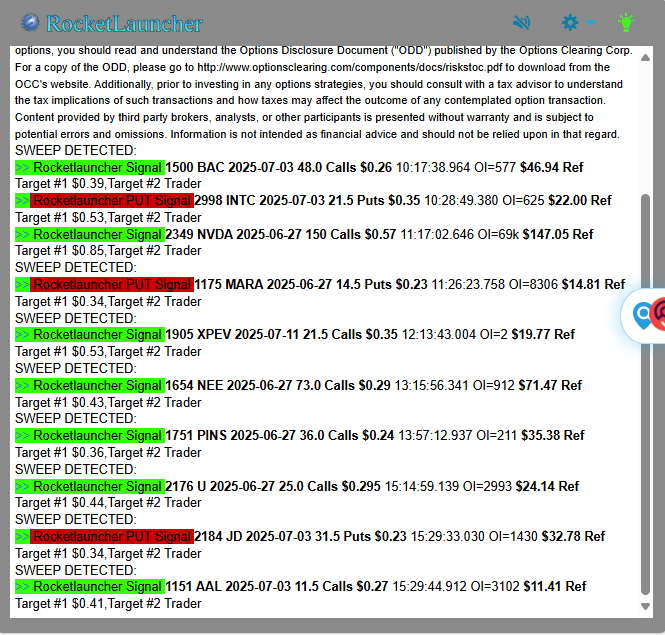
Task: Click timestamp '12:13:43.004 OI=2'
Action: pyautogui.click(x=455, y=335)
